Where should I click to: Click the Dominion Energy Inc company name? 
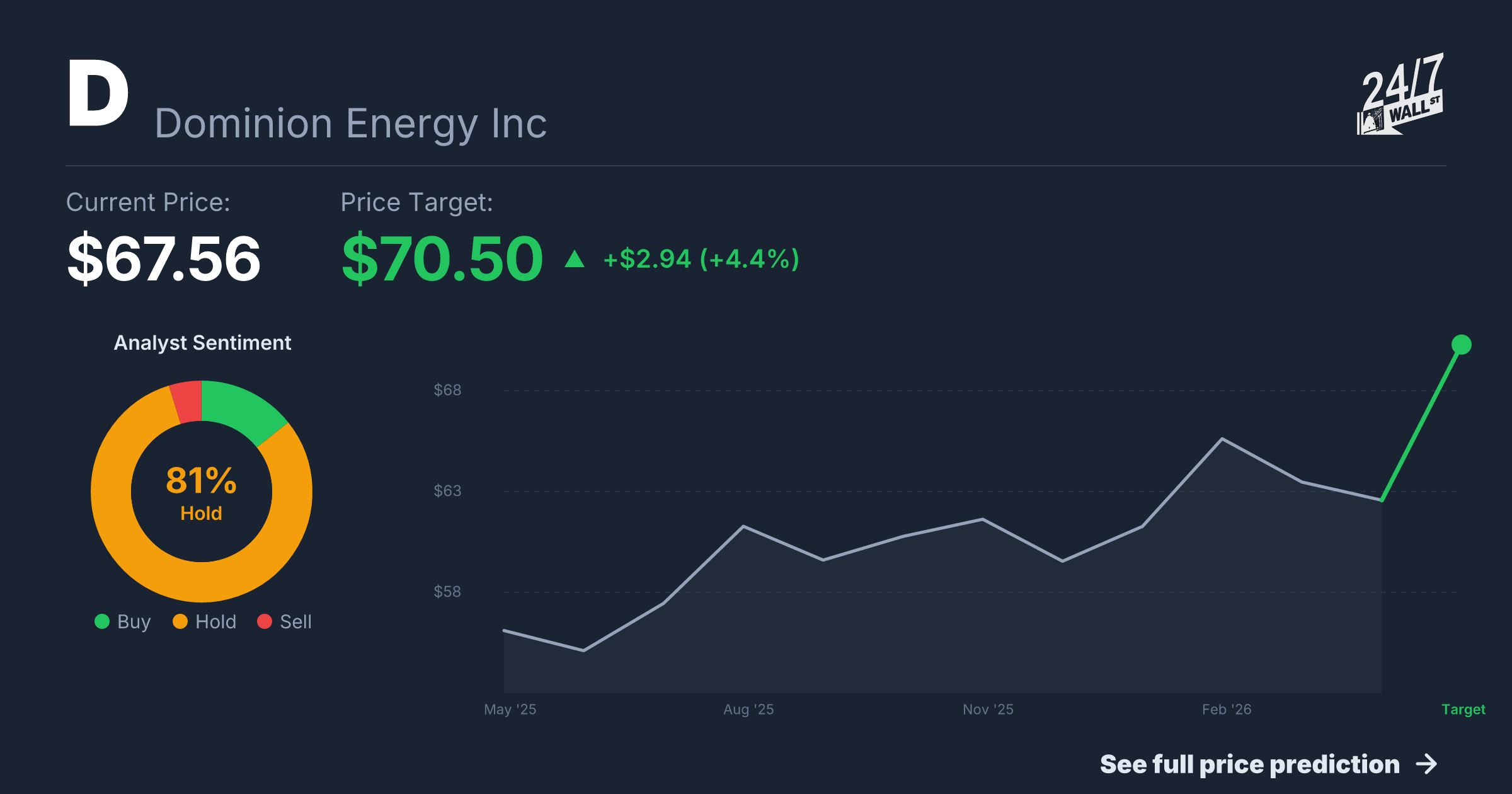[351, 124]
